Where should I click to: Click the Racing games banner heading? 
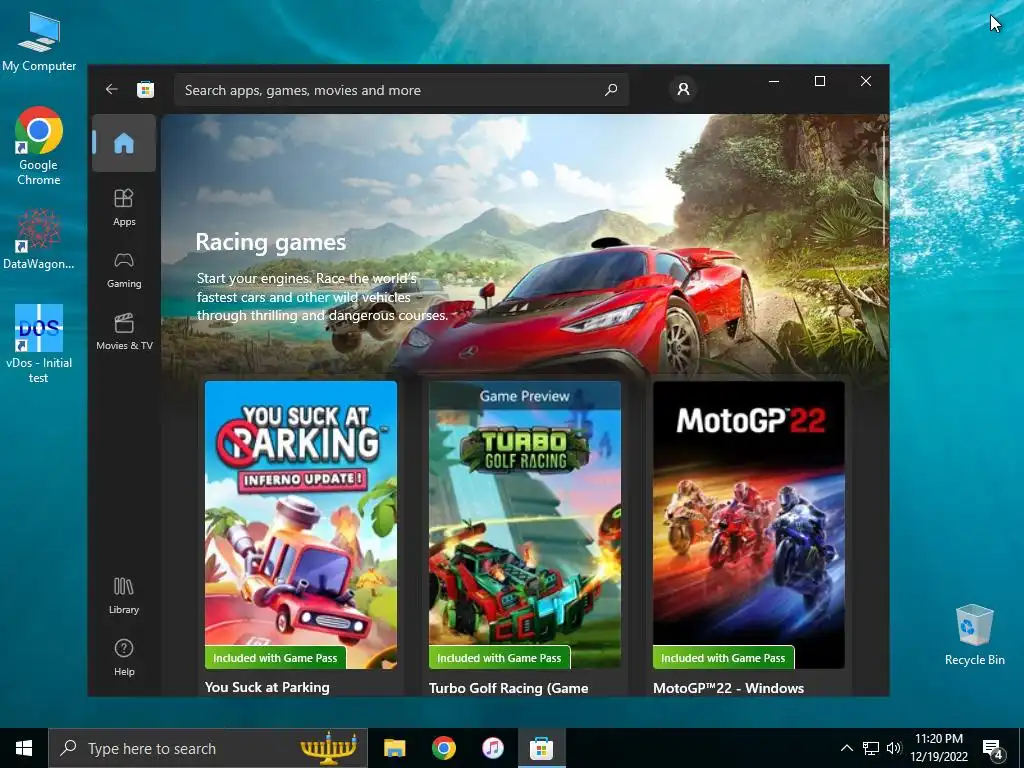[x=270, y=242]
